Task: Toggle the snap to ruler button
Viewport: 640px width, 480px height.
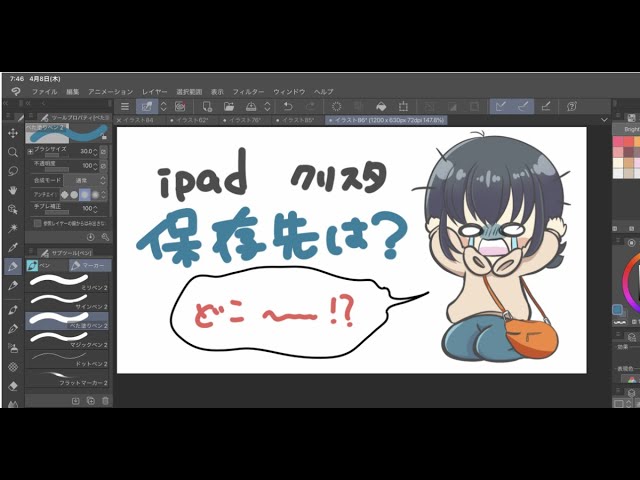Action: tap(500, 107)
